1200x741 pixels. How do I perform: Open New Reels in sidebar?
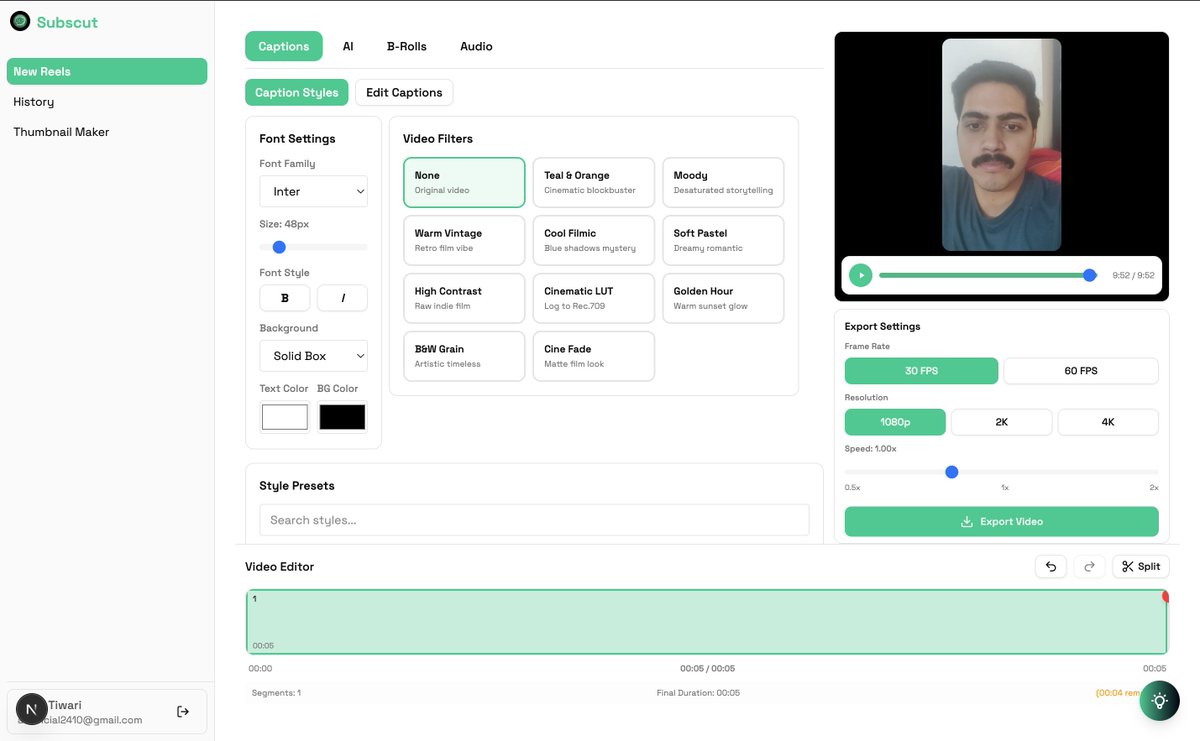click(x=107, y=71)
